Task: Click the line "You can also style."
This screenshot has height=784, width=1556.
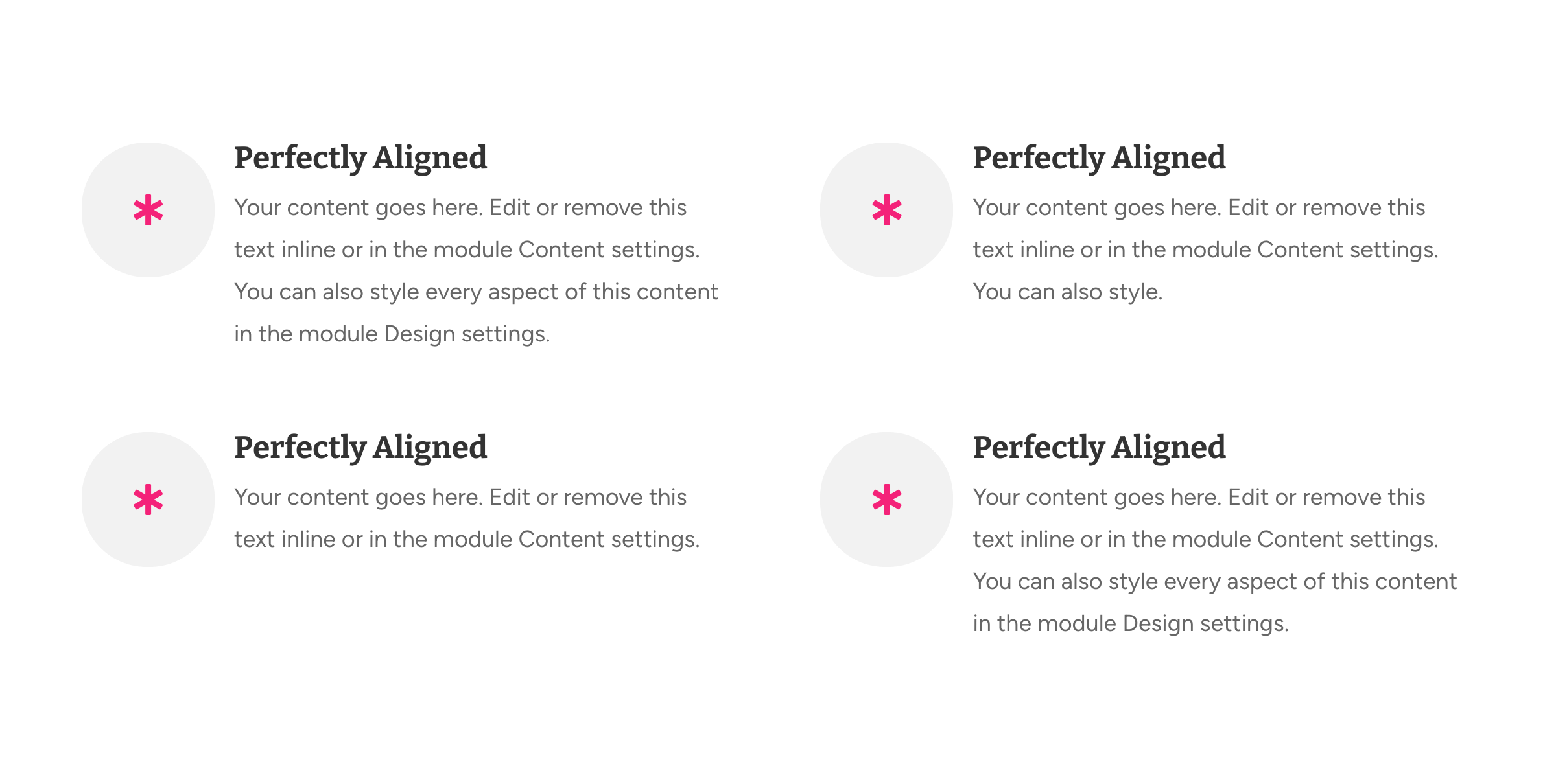Action: [x=1068, y=292]
